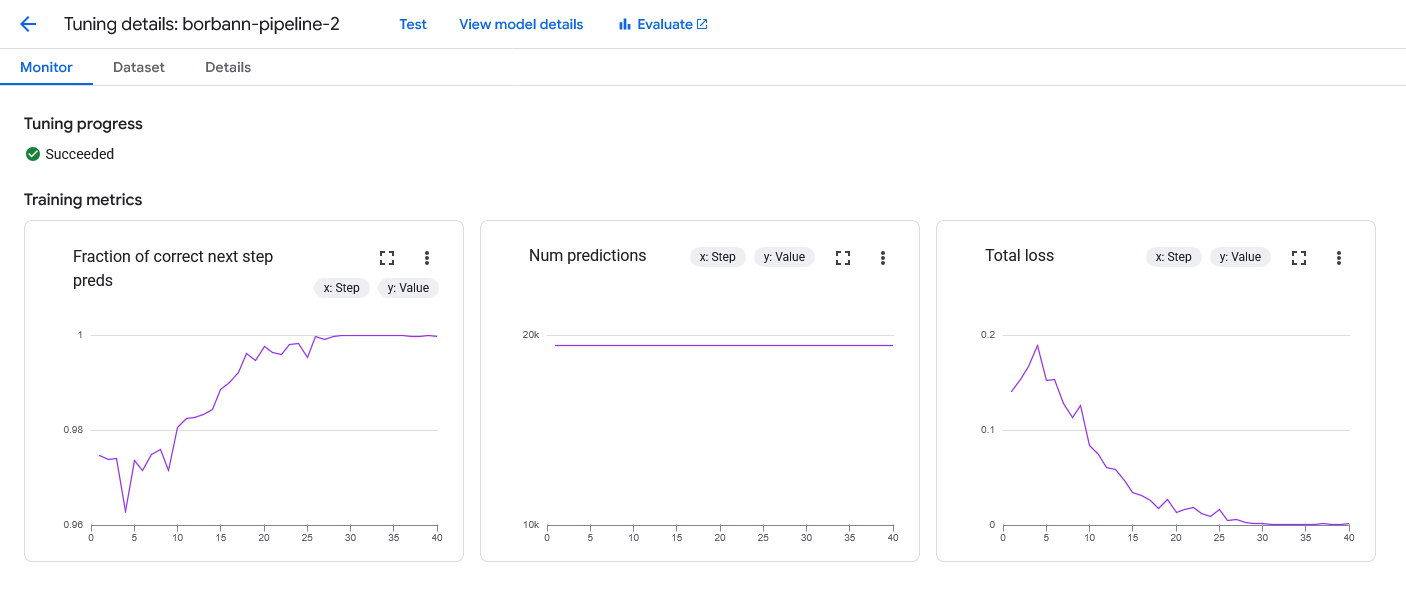Expand Total loss chart to fullscreen
Viewport: 1406px width, 601px height.
click(x=1299, y=257)
